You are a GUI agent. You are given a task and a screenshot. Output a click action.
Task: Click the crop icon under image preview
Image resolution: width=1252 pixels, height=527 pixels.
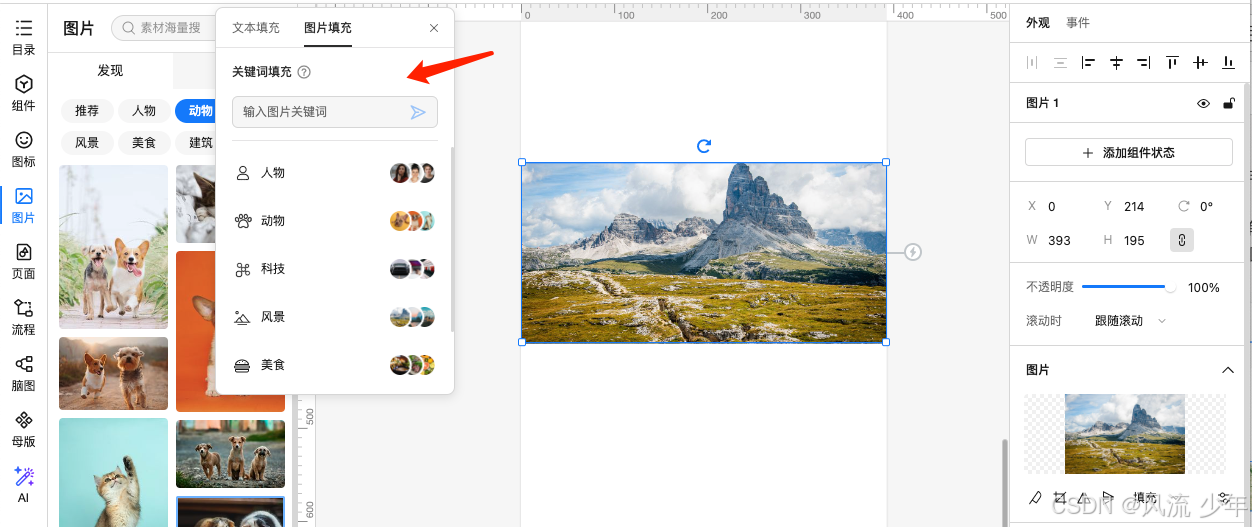[x=1060, y=497]
